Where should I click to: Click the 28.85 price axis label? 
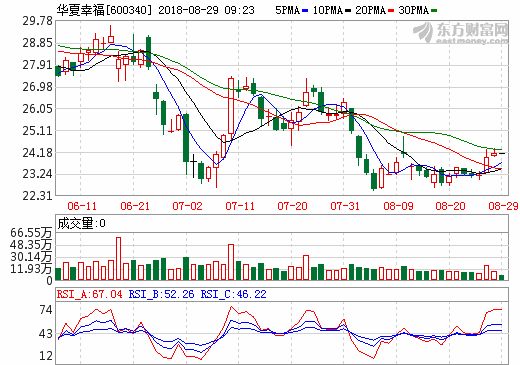coord(38,43)
